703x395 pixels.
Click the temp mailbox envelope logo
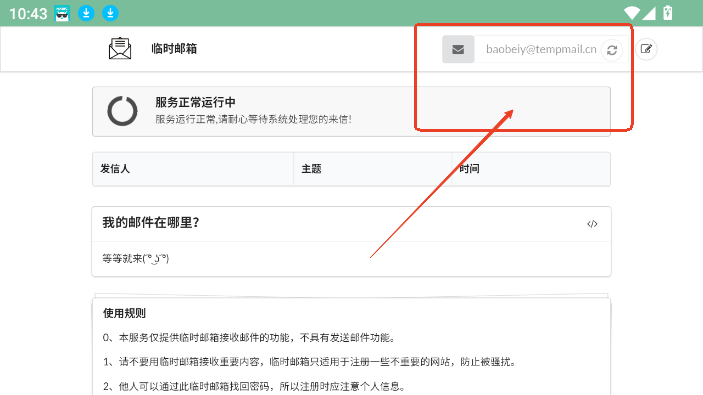pyautogui.click(x=120, y=48)
